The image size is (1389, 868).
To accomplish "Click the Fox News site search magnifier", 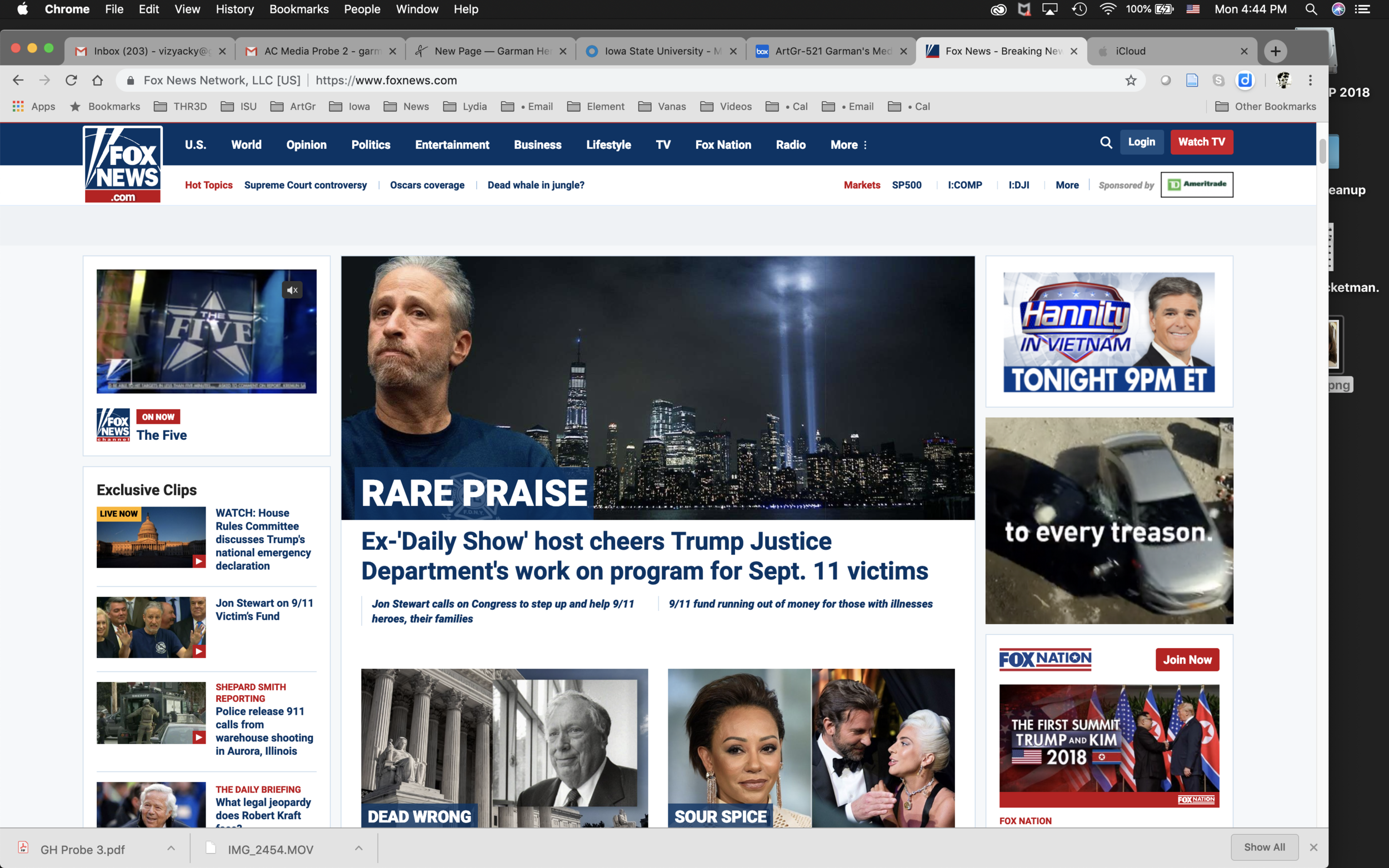I will pyautogui.click(x=1106, y=142).
